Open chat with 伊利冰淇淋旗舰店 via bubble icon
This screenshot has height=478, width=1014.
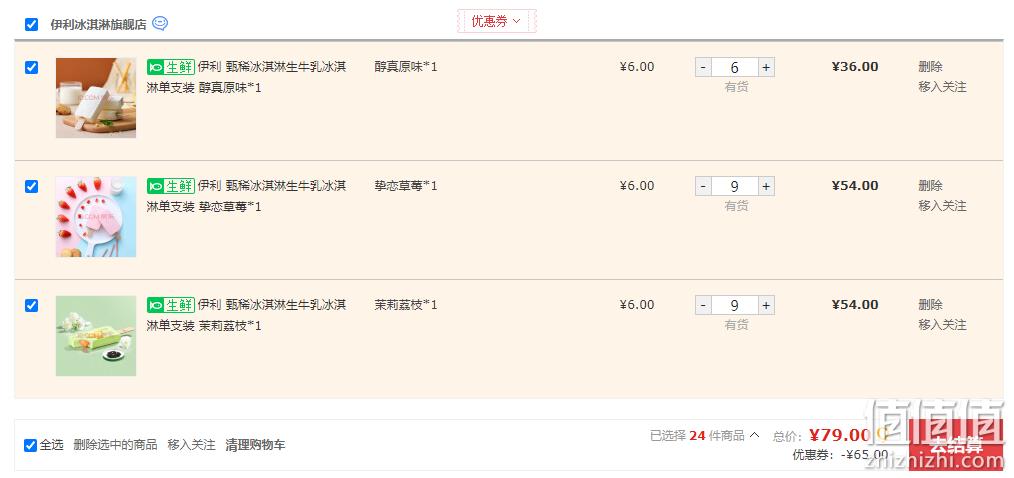pos(160,24)
